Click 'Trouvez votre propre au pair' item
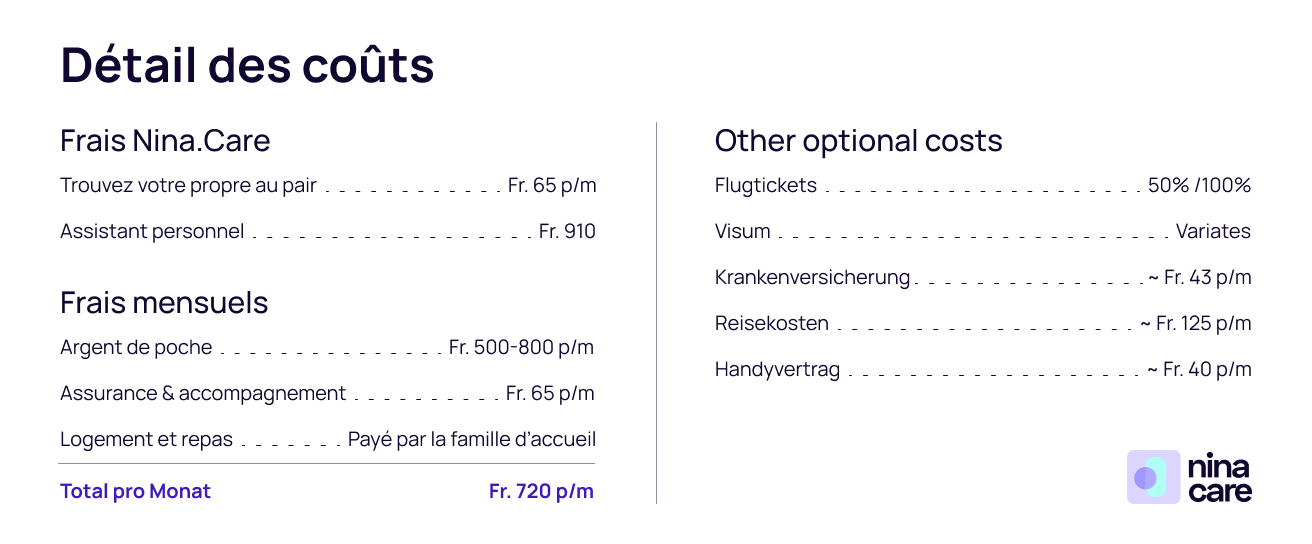 188,186
